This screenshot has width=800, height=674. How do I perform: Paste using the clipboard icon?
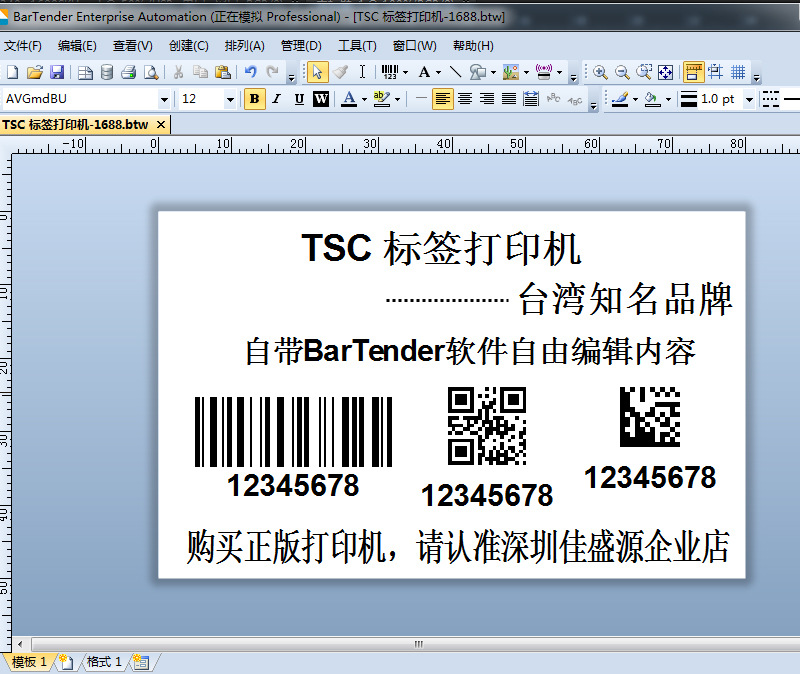click(223, 72)
